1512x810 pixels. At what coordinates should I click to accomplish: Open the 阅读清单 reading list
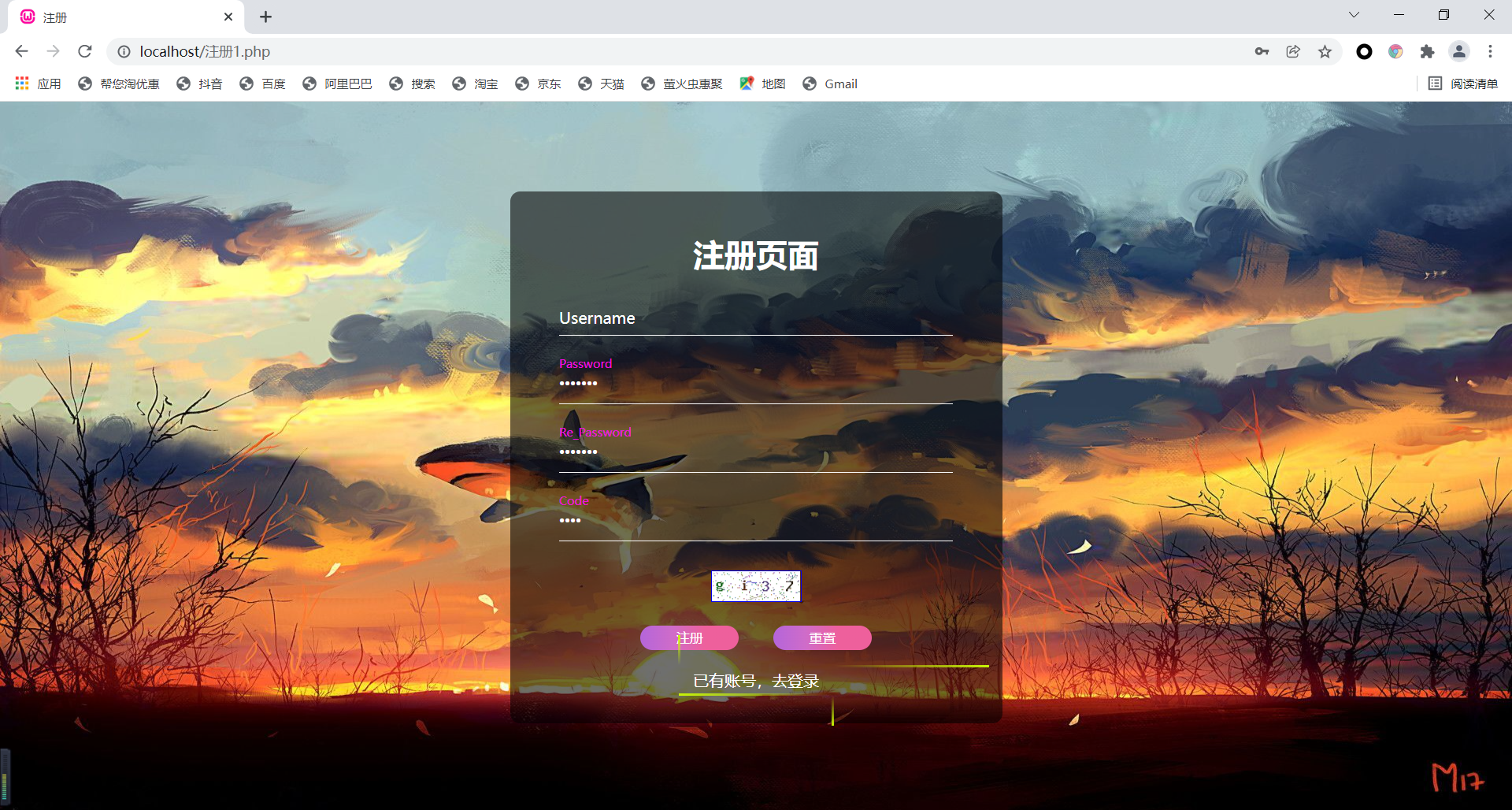coord(1462,84)
